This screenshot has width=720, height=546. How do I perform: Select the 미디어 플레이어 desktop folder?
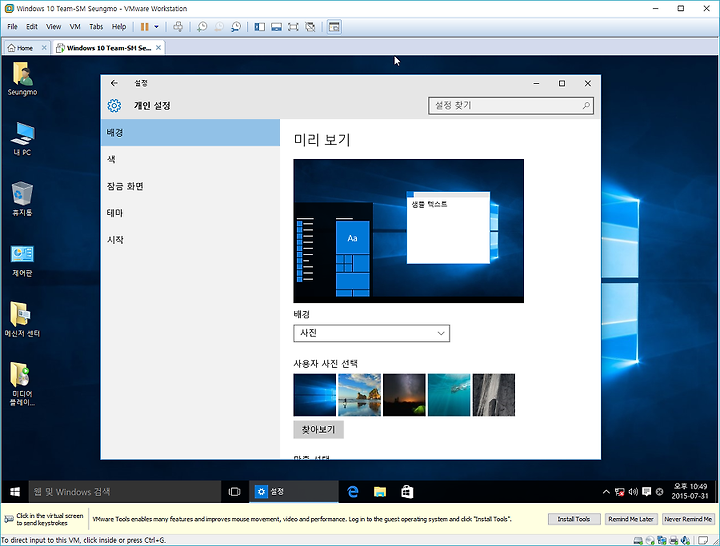[x=22, y=384]
